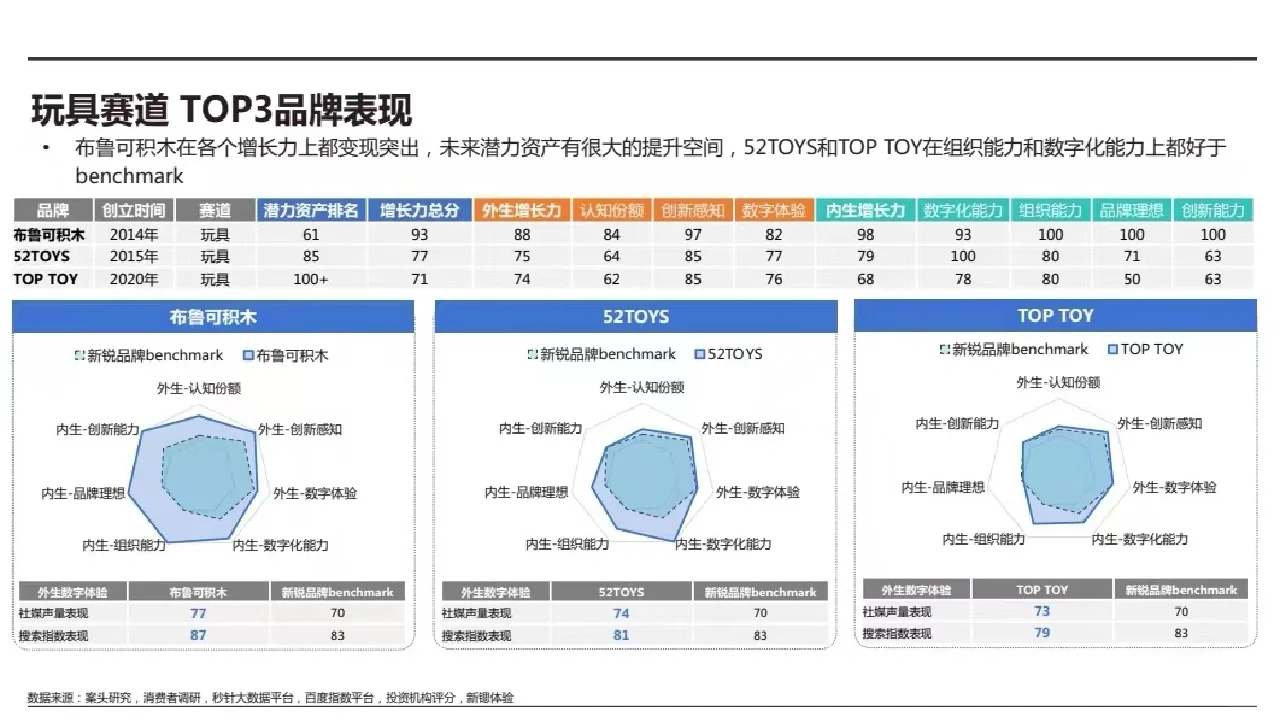Select the 数字体验 column header
This screenshot has width=1280, height=720.
[773, 211]
